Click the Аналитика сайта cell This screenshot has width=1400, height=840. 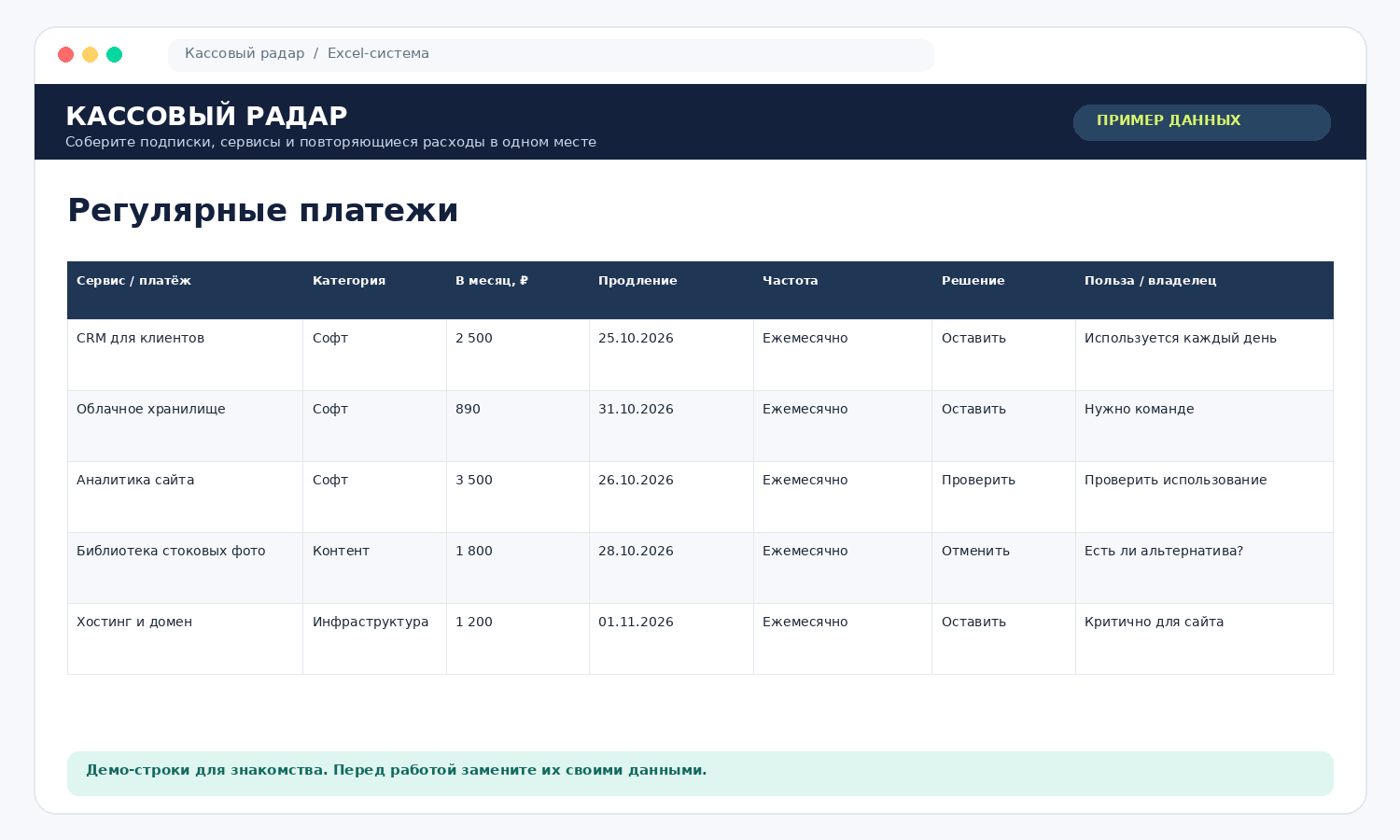(x=185, y=497)
